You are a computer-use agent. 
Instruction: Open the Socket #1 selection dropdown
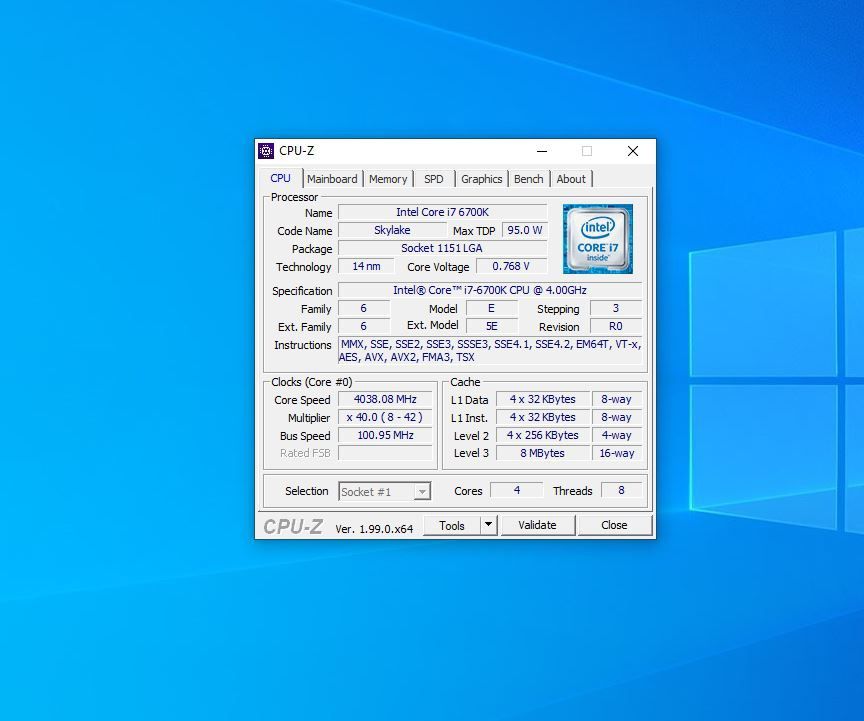tap(385, 491)
